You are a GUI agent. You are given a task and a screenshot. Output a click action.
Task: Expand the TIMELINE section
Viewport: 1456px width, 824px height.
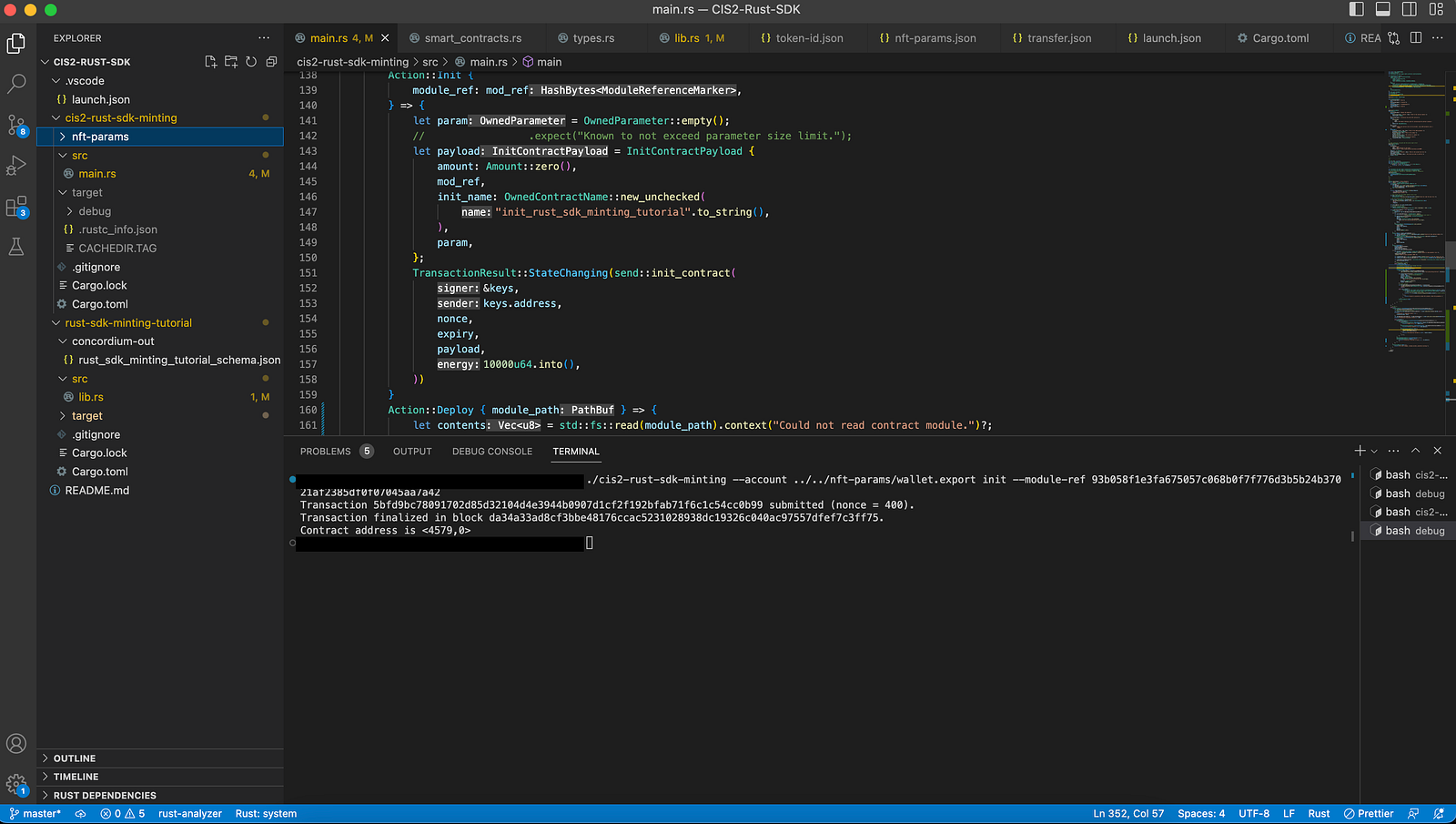(x=159, y=777)
